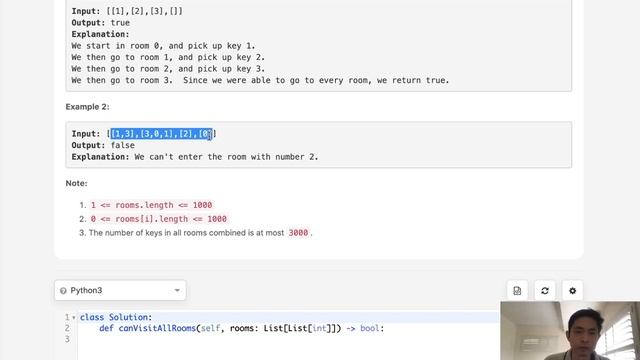Click 'We start in room 0' explanation line
Image resolution: width=640 pixels, height=360 pixels.
coord(163,46)
